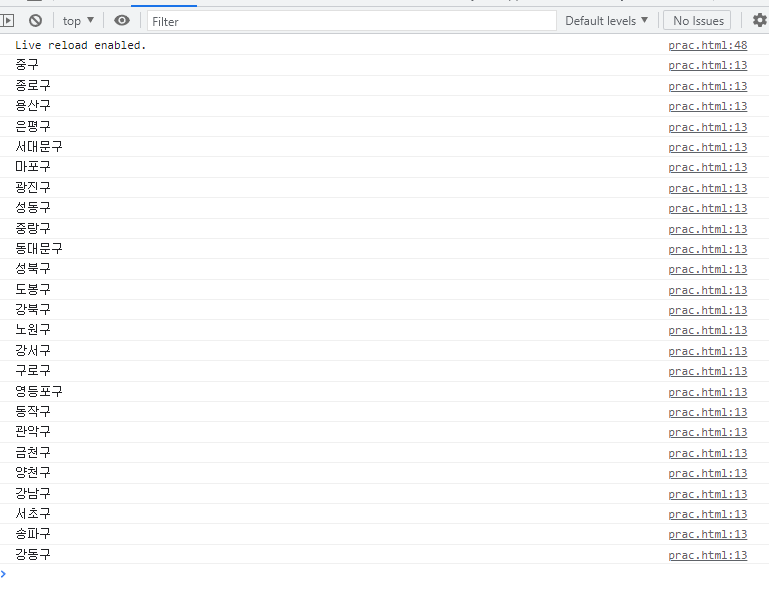
Task: Select the 송파구 console log text
Action: pyautogui.click(x=32, y=533)
